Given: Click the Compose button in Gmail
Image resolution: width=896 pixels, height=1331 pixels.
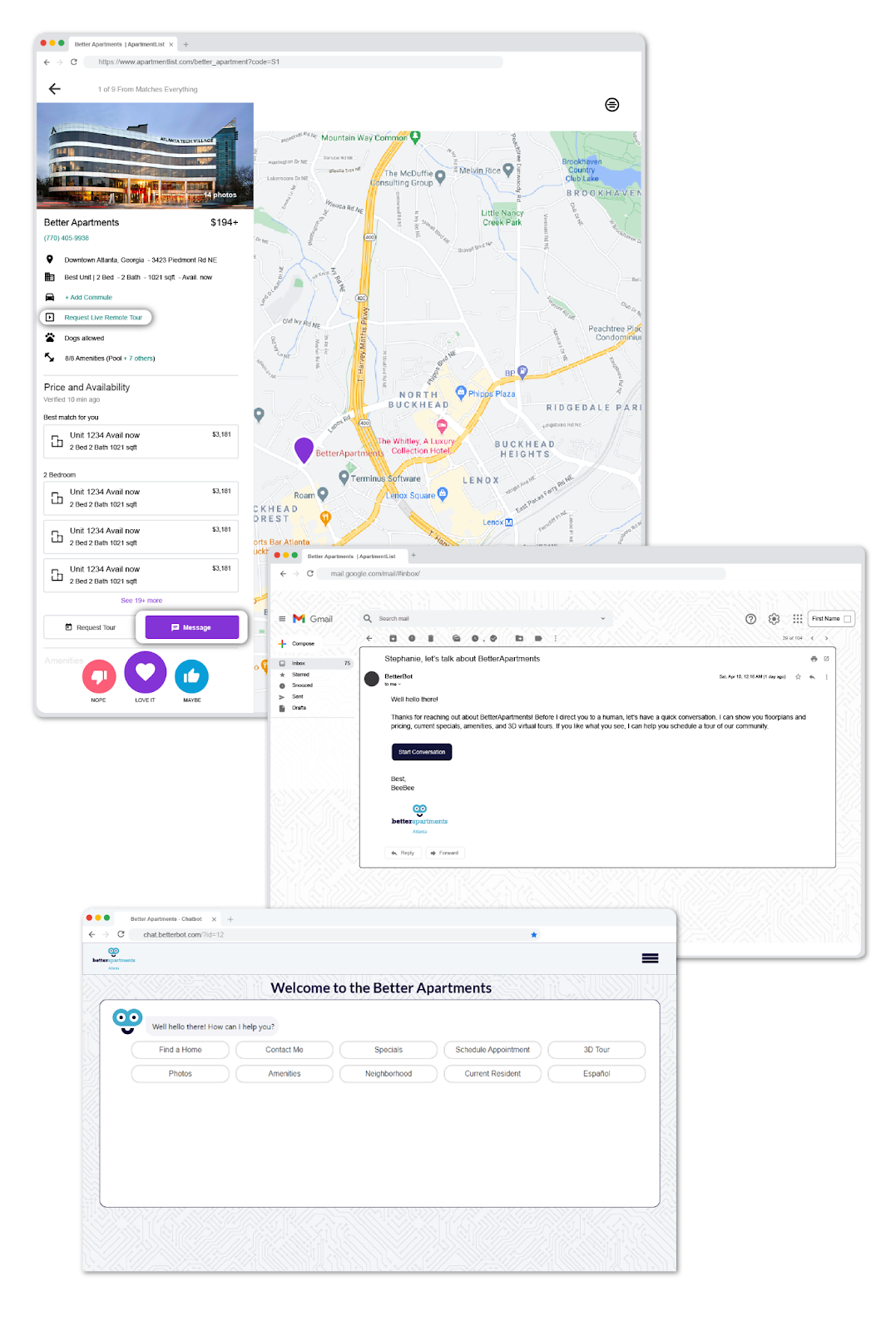Looking at the screenshot, I should 297,643.
